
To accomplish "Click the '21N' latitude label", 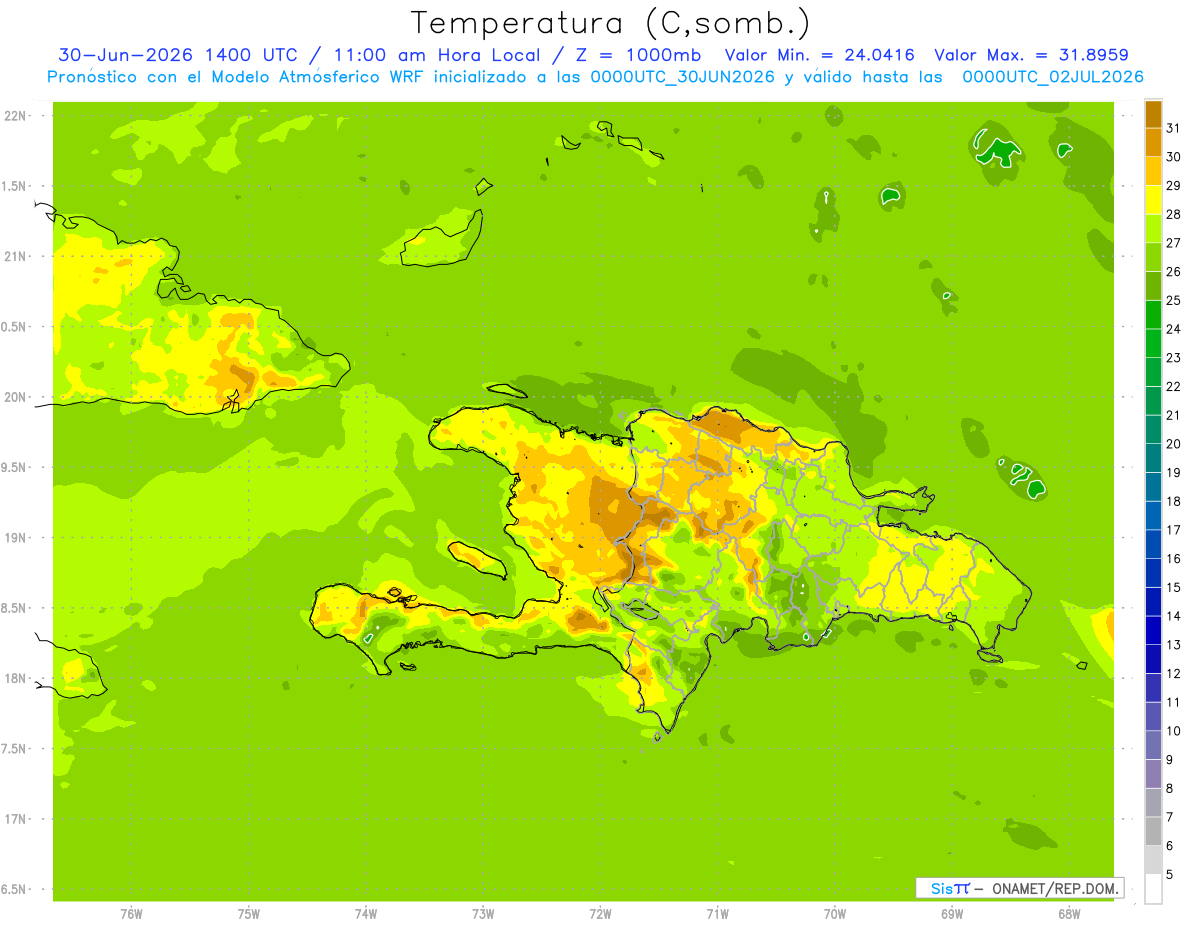I will (16, 256).
